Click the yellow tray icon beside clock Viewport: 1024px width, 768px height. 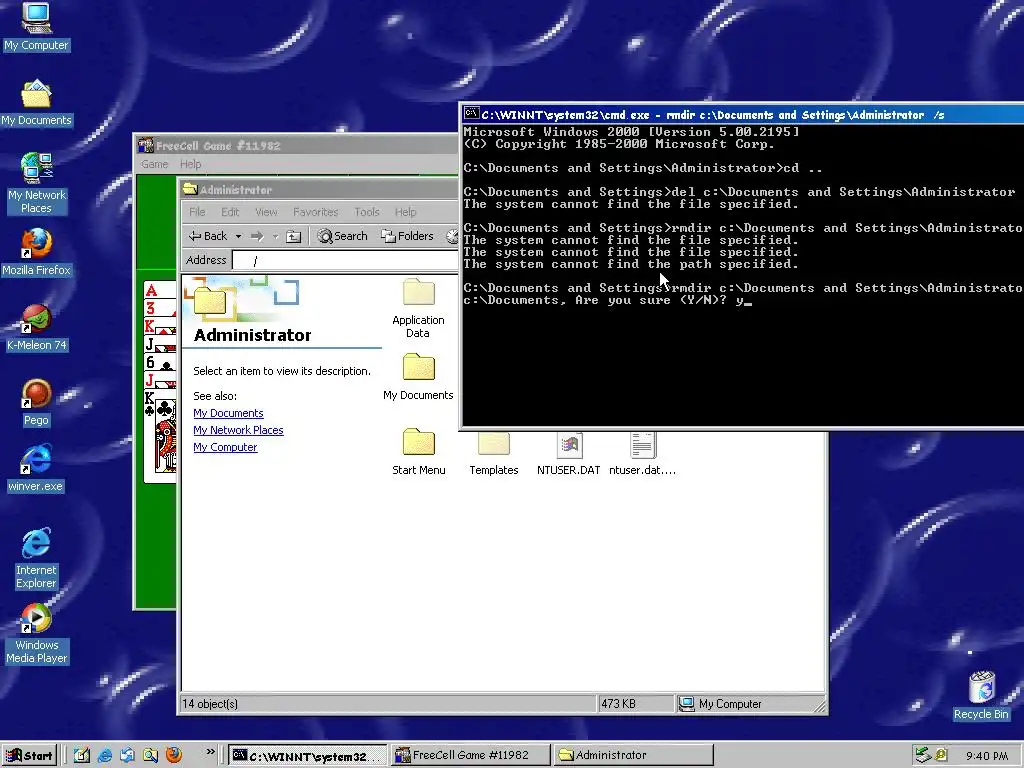pyautogui.click(x=941, y=756)
